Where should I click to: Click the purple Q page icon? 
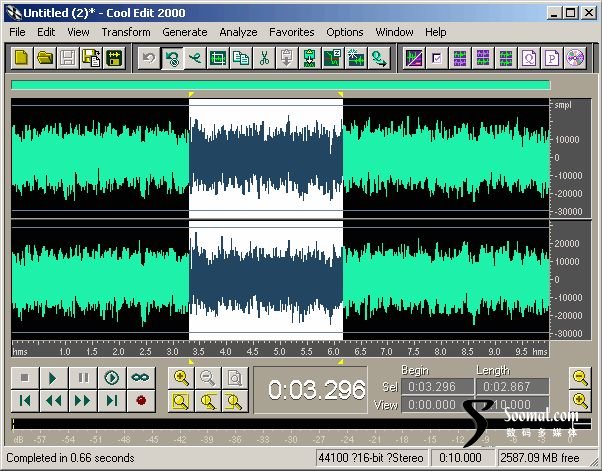529,58
